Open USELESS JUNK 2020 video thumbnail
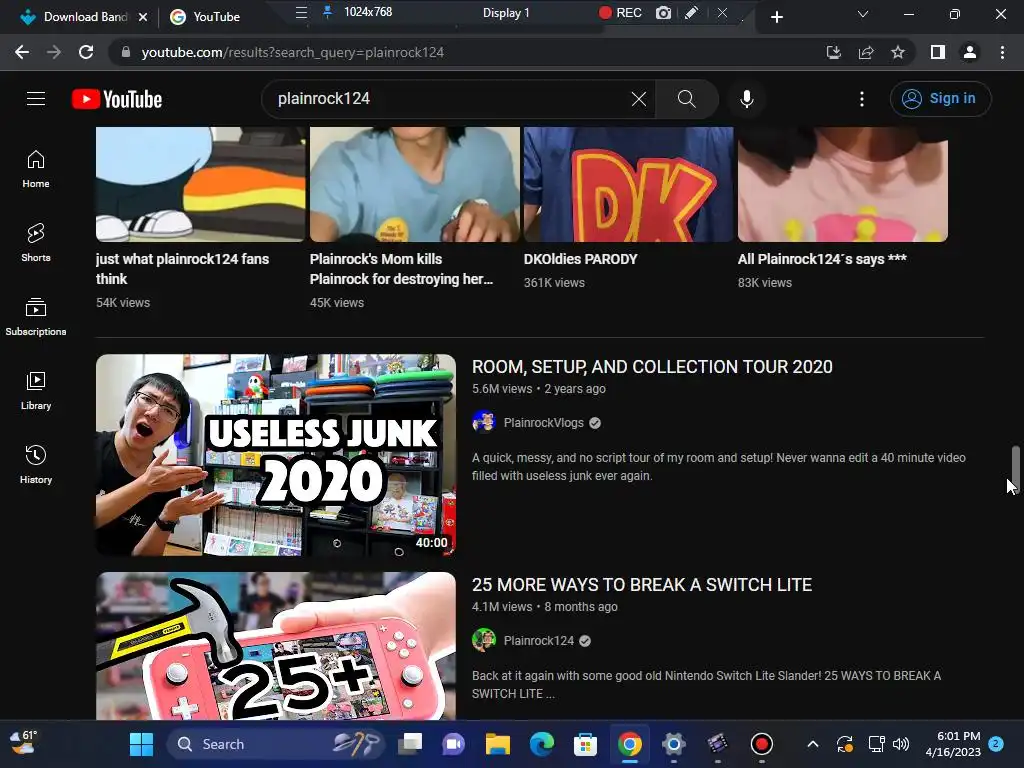 pos(276,455)
